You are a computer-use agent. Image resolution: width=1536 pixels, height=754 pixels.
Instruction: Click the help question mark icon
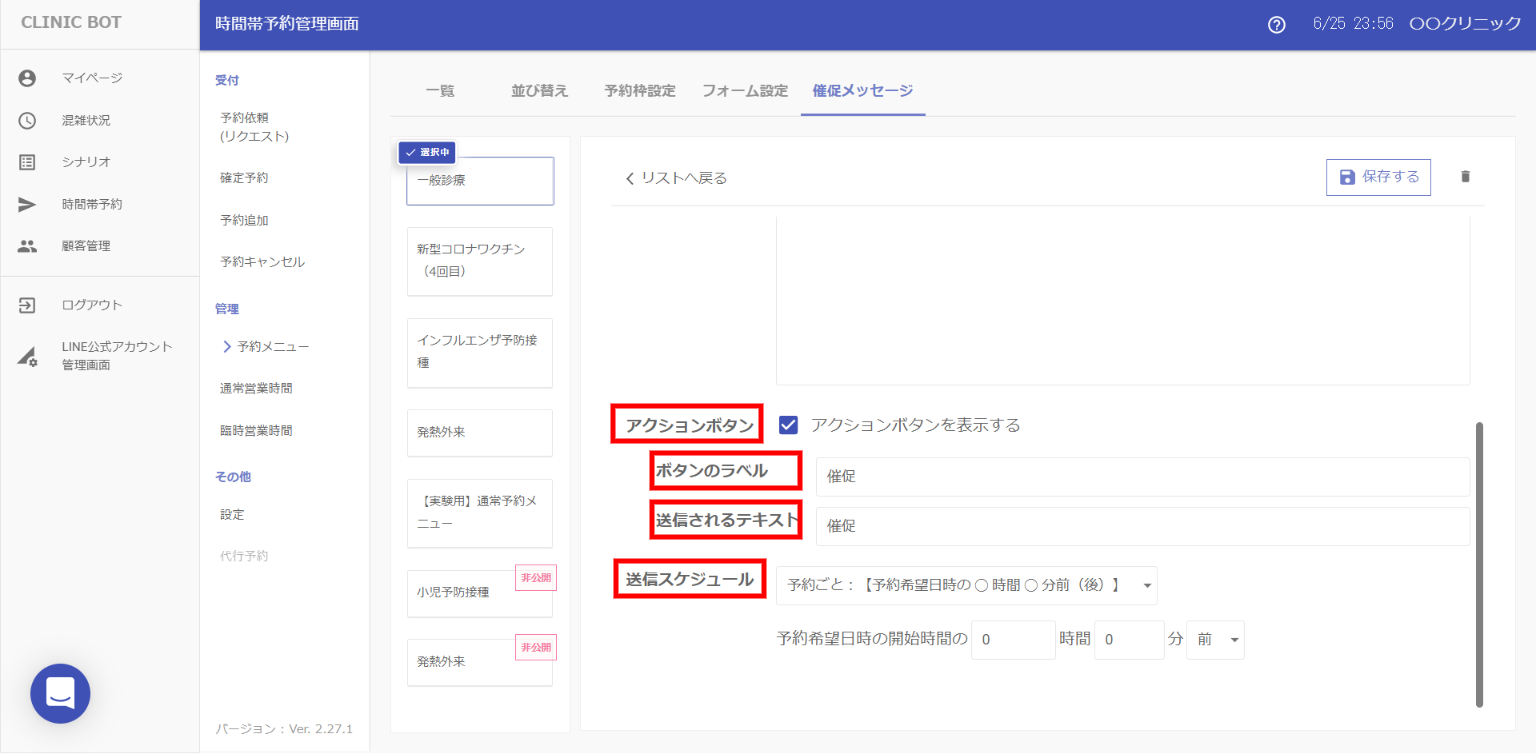coord(1276,25)
